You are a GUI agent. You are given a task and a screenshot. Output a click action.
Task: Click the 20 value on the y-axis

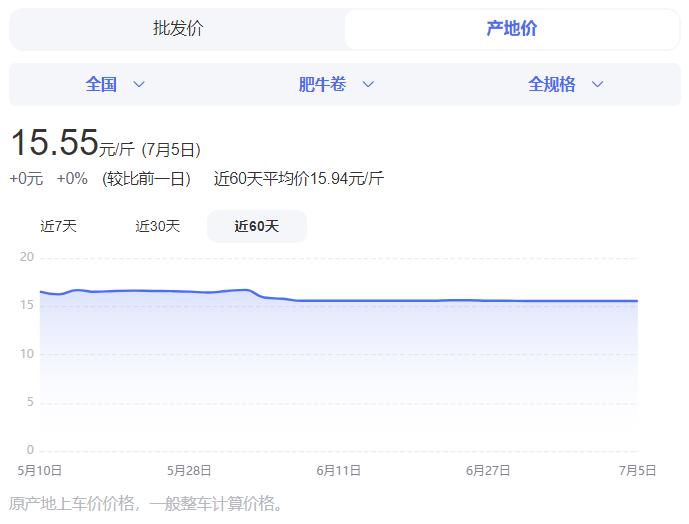point(27,258)
